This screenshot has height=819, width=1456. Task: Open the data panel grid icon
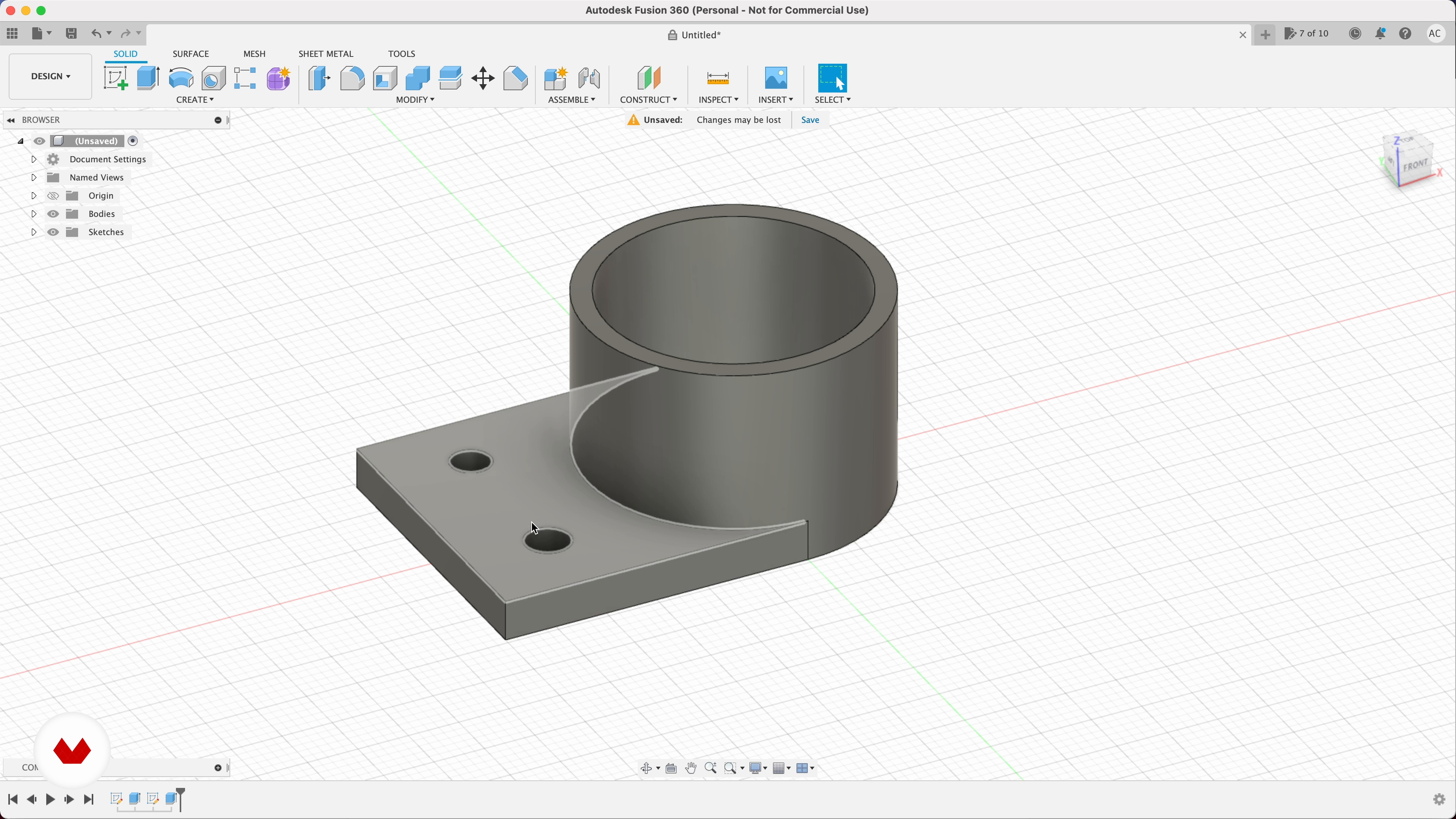pos(13,33)
